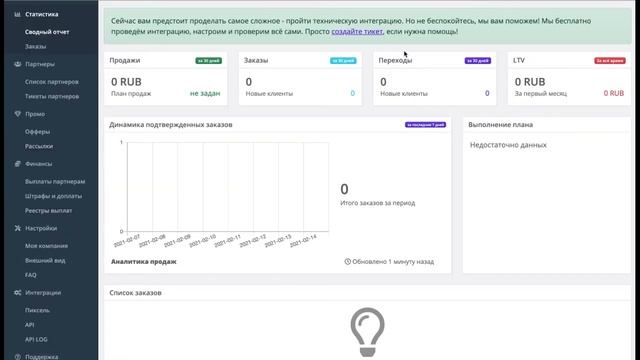
Task: Expand the Промо sidebar group
Action: [x=35, y=114]
